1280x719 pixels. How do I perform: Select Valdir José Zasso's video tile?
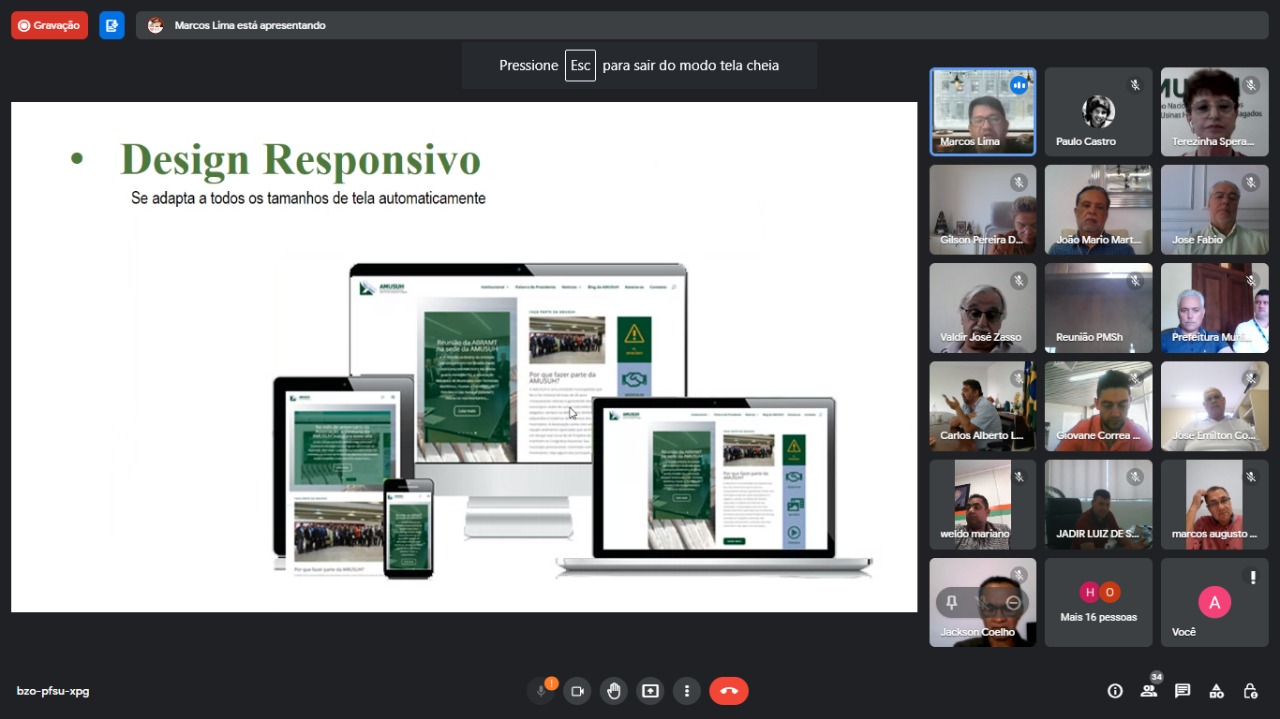pos(983,308)
